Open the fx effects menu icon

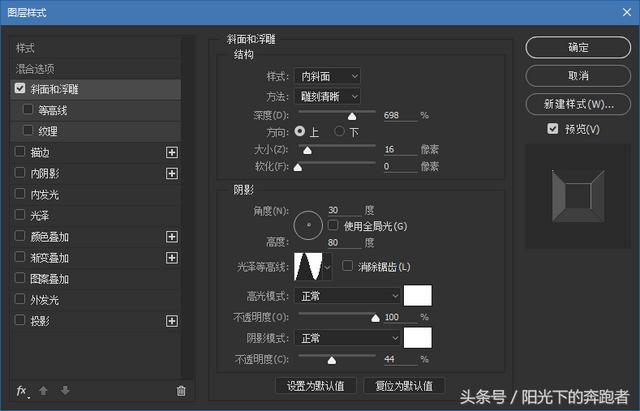(22, 391)
